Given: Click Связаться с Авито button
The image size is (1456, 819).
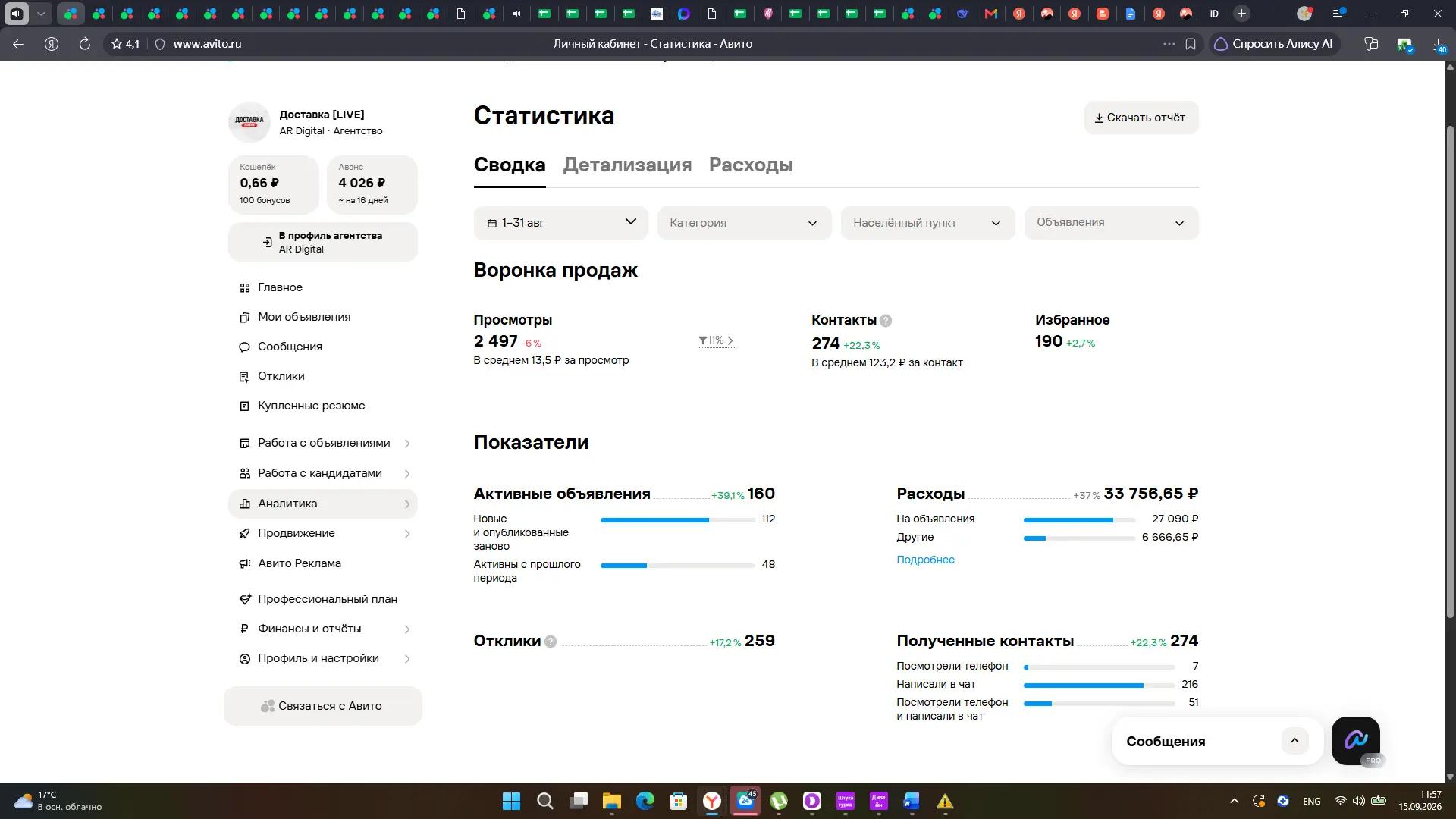Looking at the screenshot, I should coord(322,706).
